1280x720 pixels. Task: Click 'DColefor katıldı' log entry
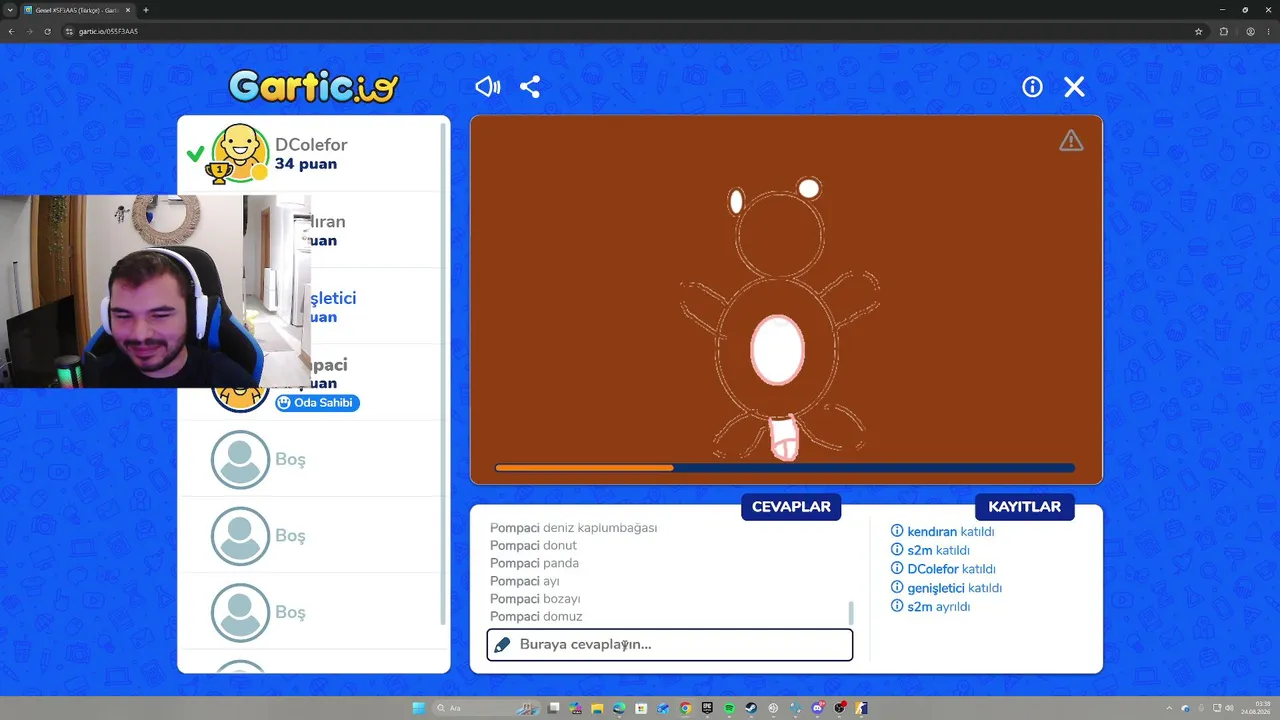click(x=943, y=569)
